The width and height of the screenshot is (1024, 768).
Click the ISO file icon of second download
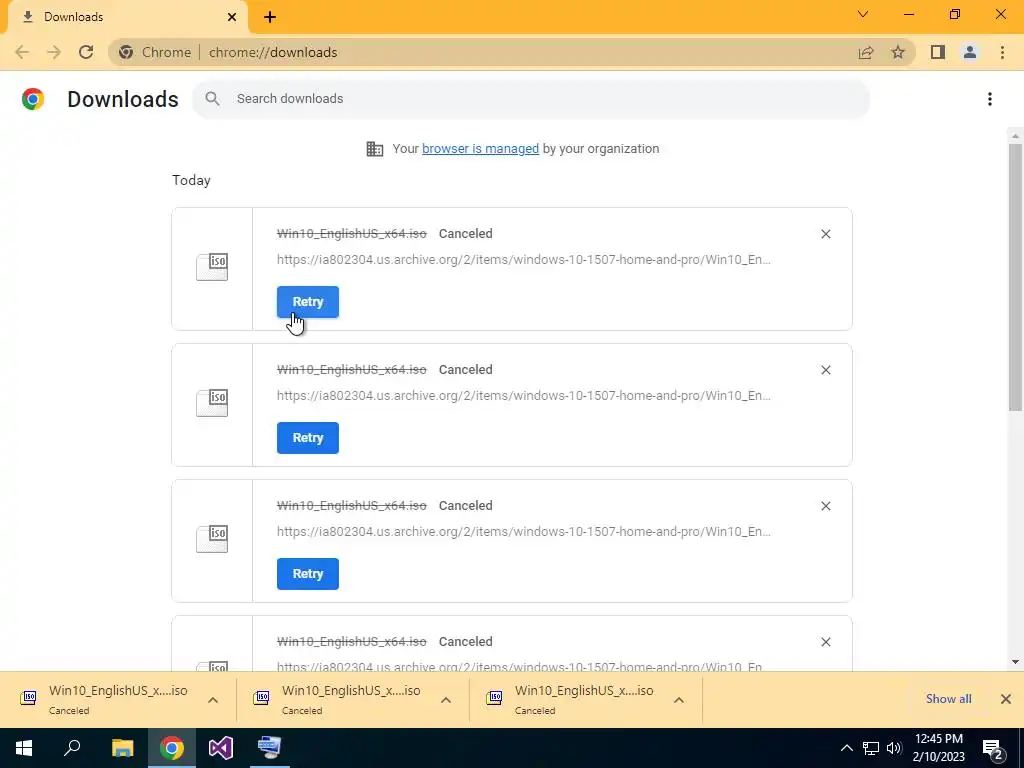[x=212, y=403]
